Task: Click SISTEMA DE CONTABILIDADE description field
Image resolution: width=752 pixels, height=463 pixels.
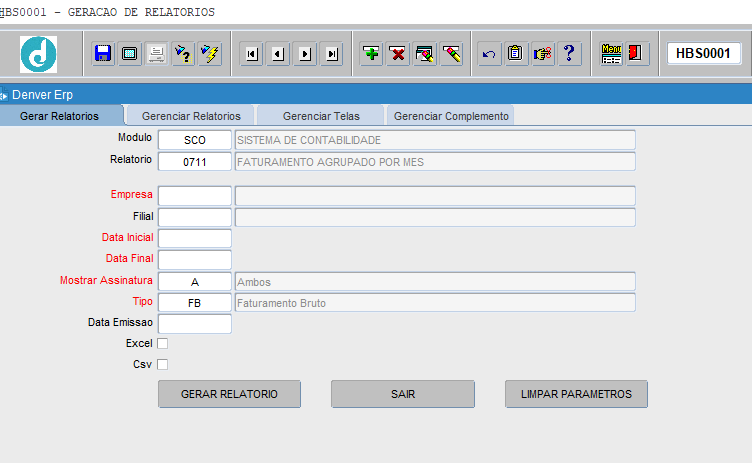Action: point(435,140)
